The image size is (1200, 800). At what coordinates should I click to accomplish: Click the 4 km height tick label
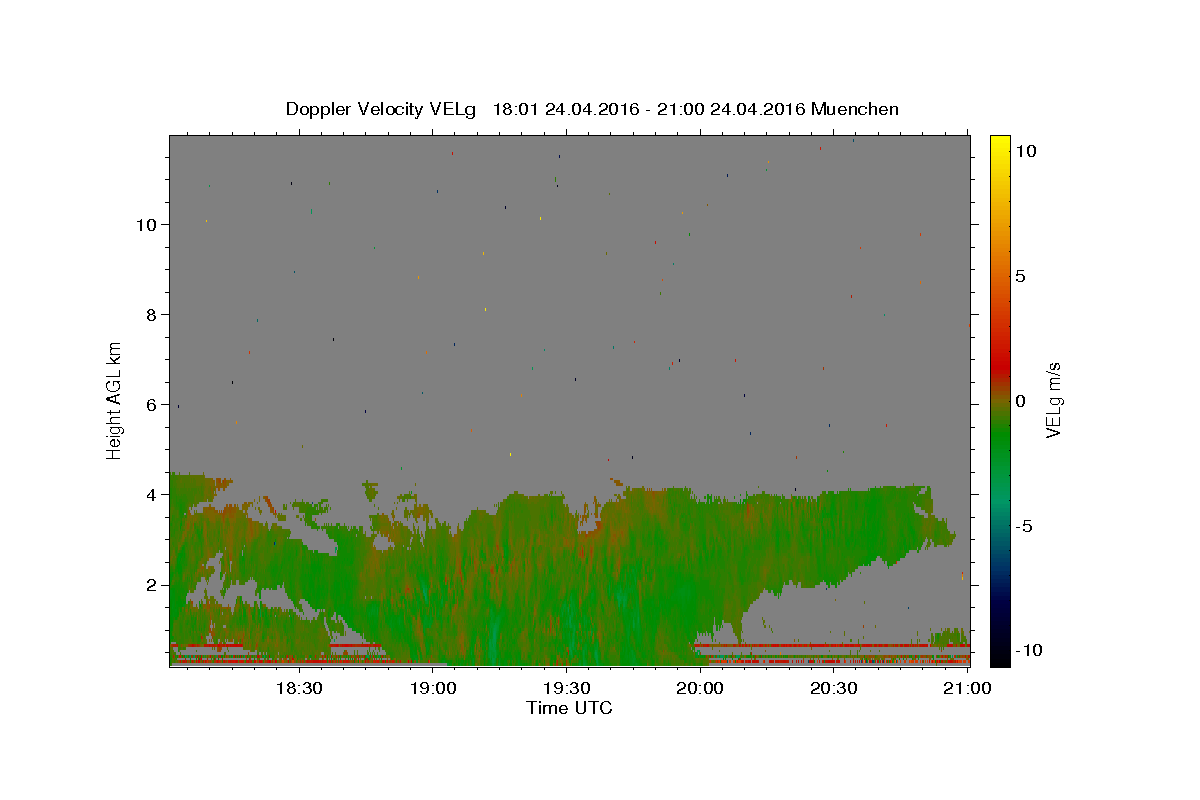click(150, 494)
